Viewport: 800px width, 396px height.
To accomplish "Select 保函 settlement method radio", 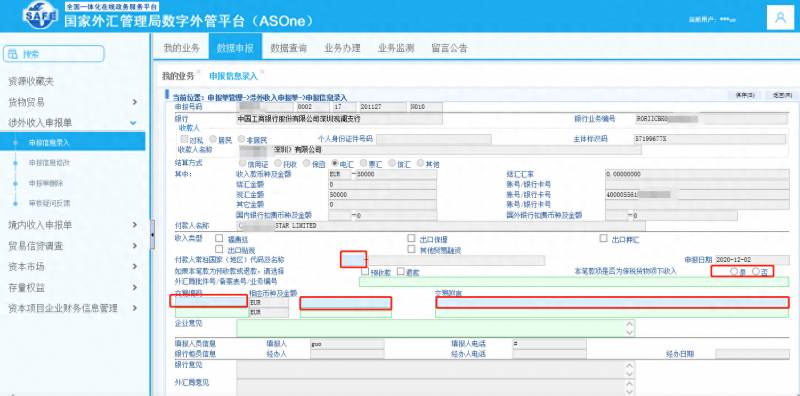I will (306, 163).
